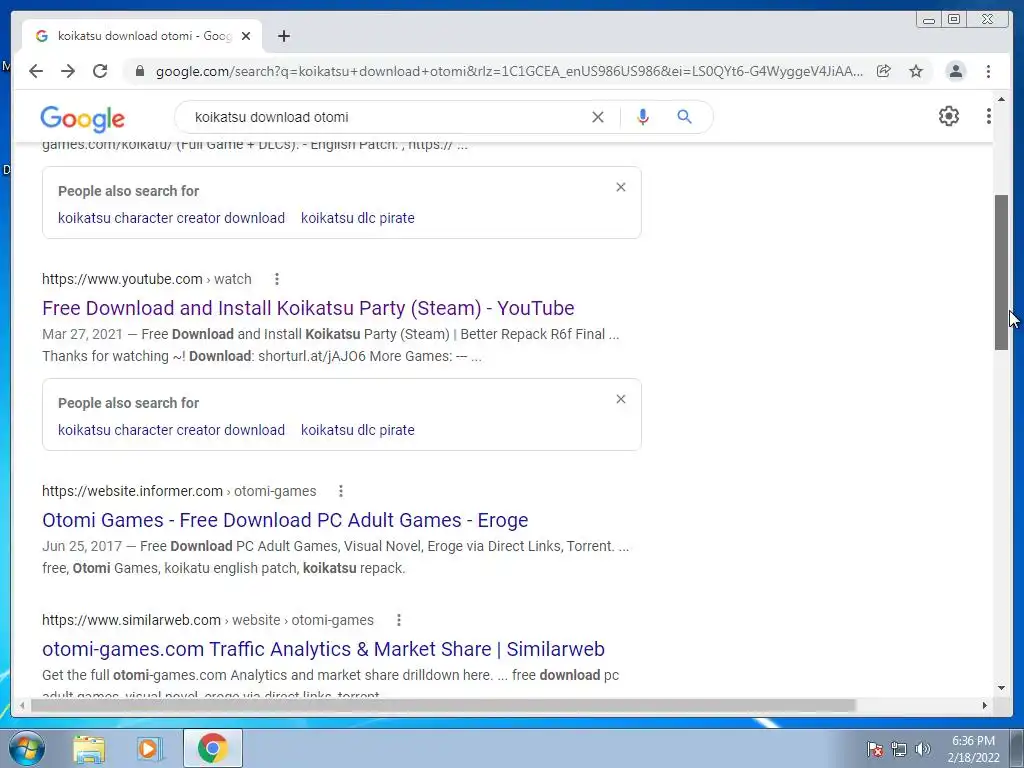Open options for similarweb.com result
Viewport: 1024px width, 768px height.
pos(398,620)
